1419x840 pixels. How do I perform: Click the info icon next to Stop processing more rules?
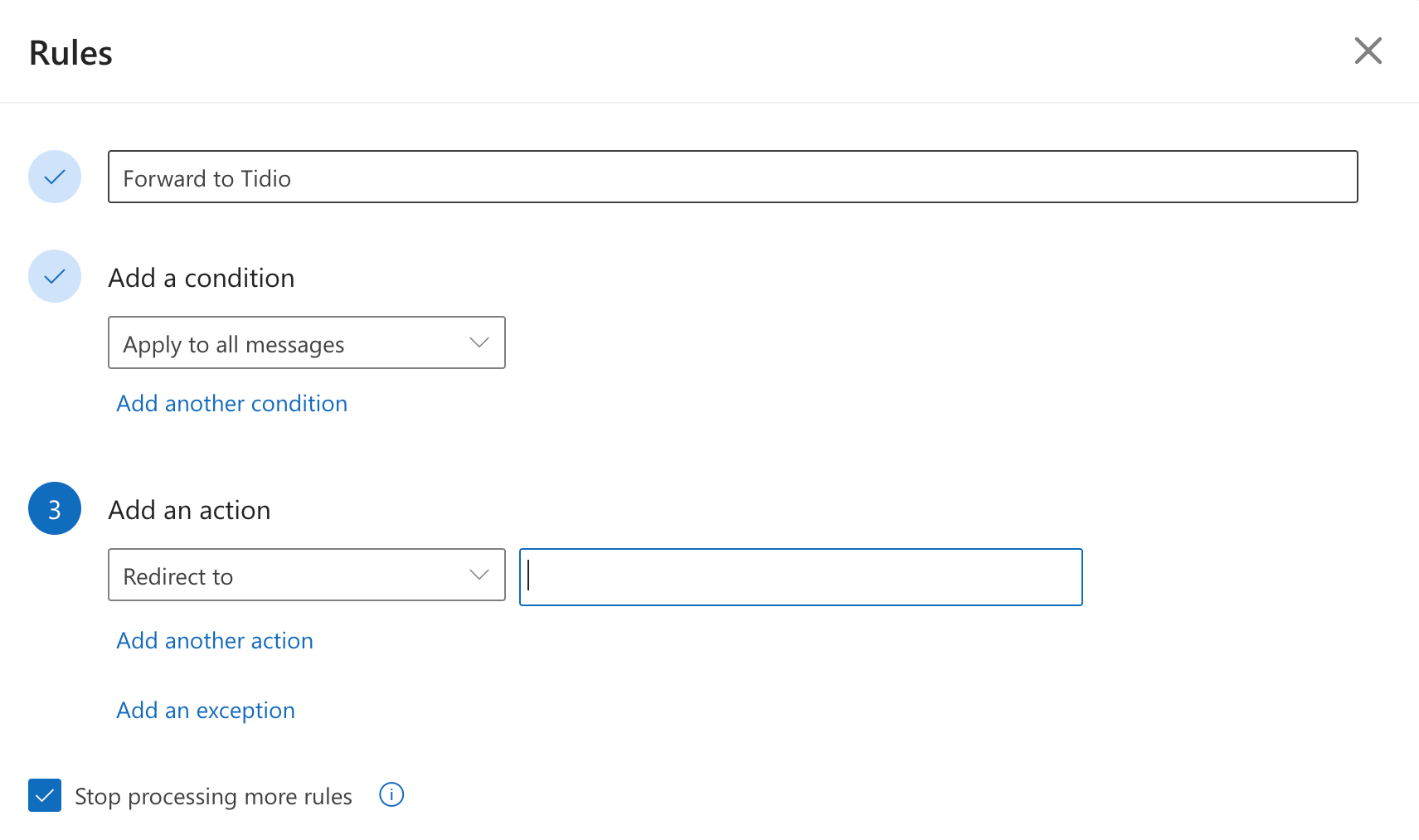[391, 794]
